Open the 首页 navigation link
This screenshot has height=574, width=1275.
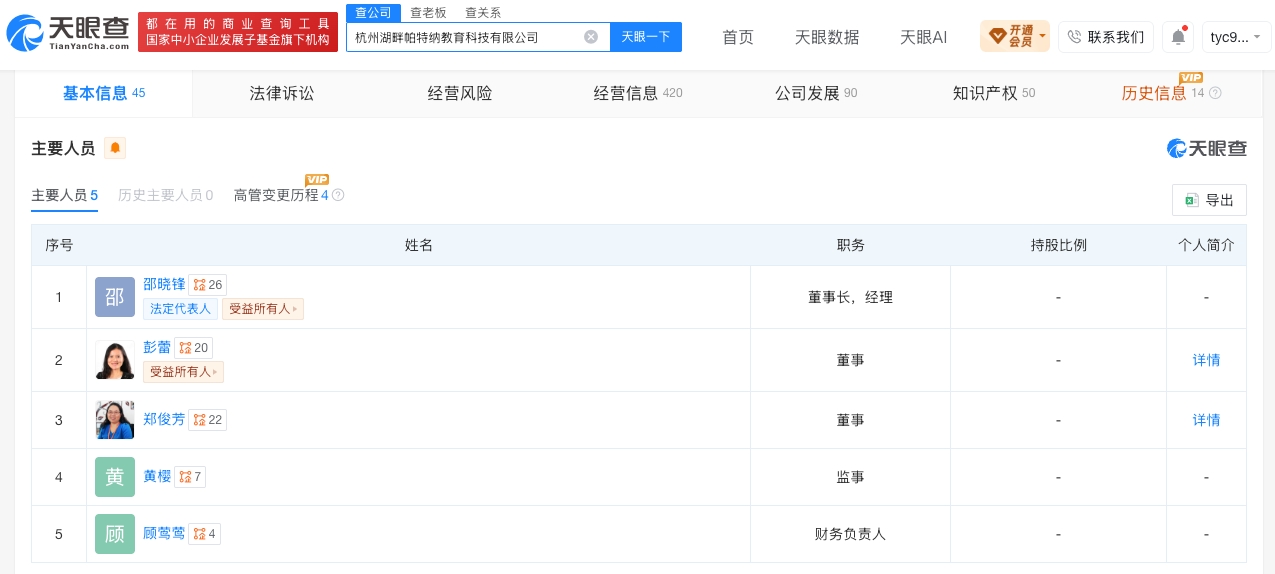point(738,37)
